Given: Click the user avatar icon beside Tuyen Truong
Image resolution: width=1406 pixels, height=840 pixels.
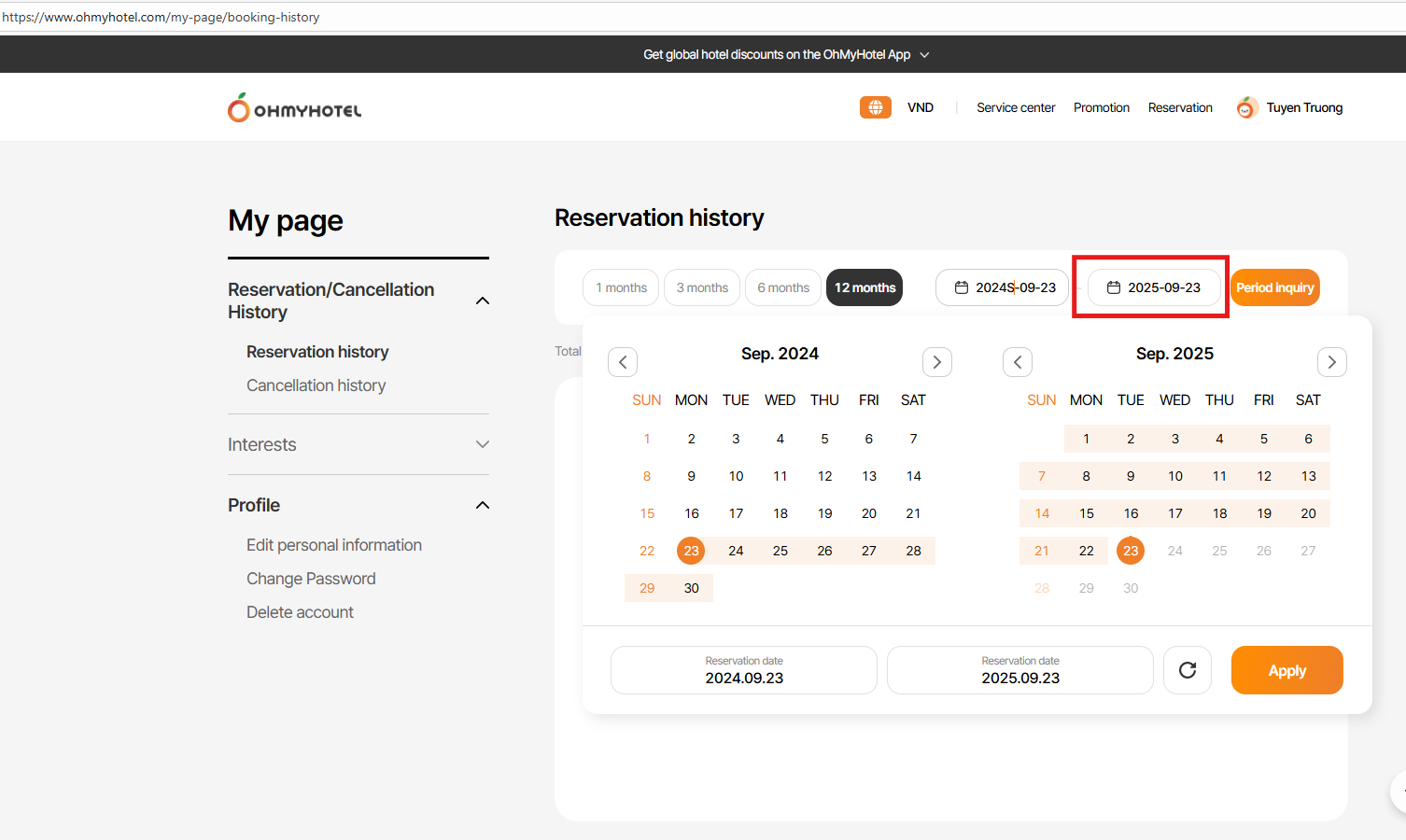Looking at the screenshot, I should [1245, 108].
